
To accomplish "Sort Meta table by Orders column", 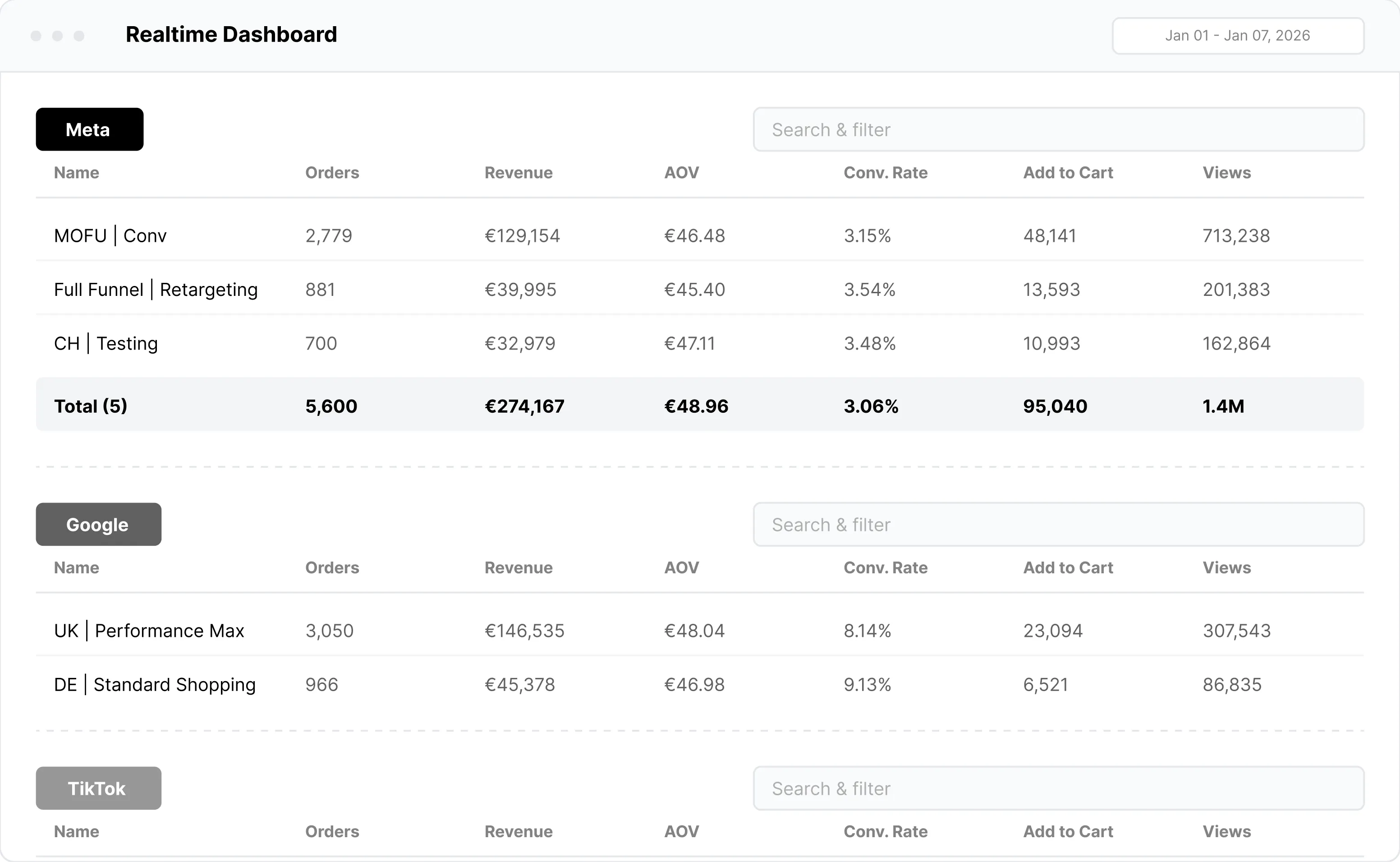I will [x=332, y=173].
